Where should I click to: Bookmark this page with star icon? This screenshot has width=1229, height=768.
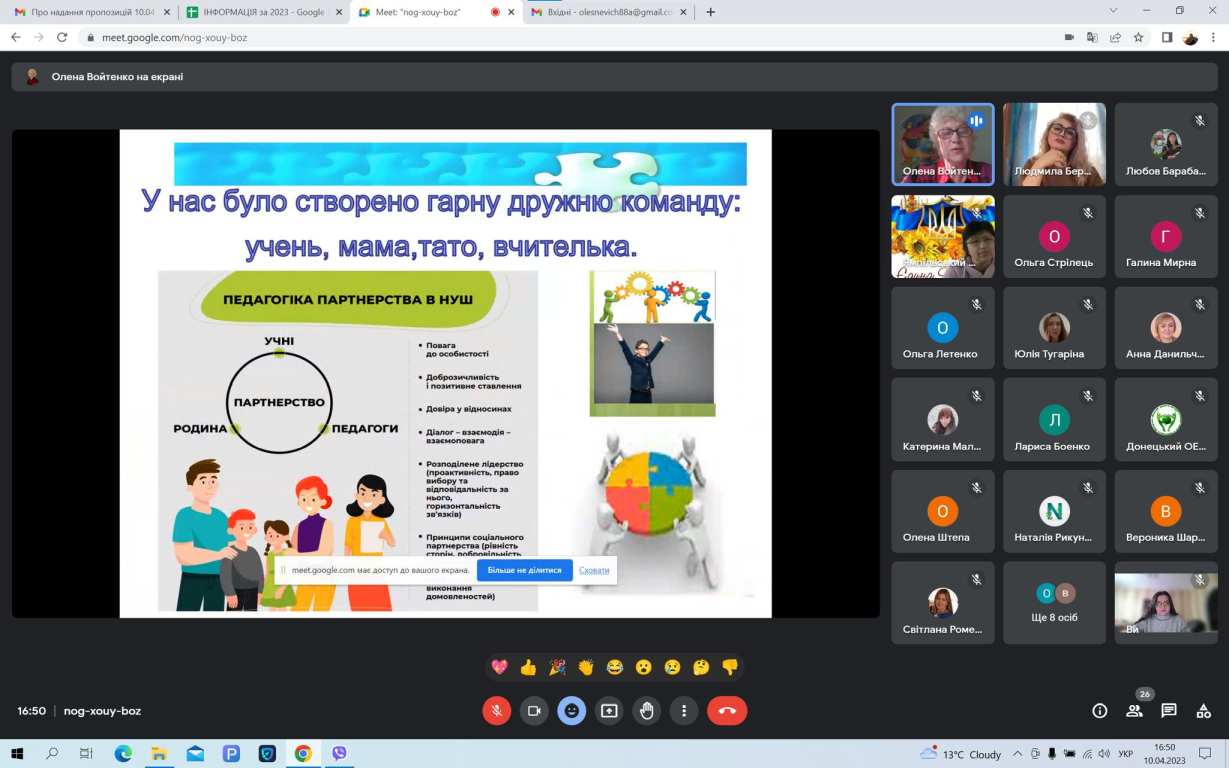click(x=1138, y=37)
